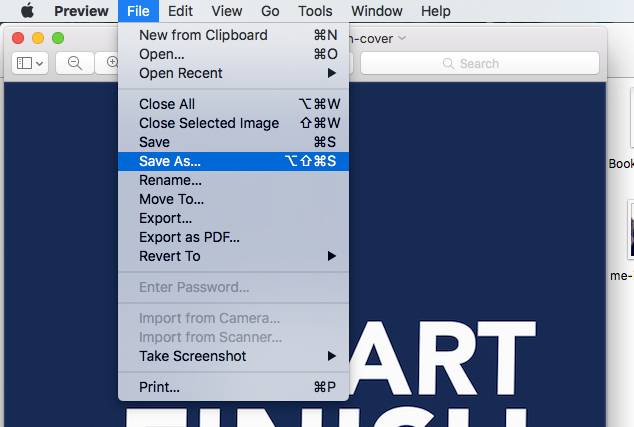Open the Tools menu
Screen dimensions: 634x427
point(315,11)
